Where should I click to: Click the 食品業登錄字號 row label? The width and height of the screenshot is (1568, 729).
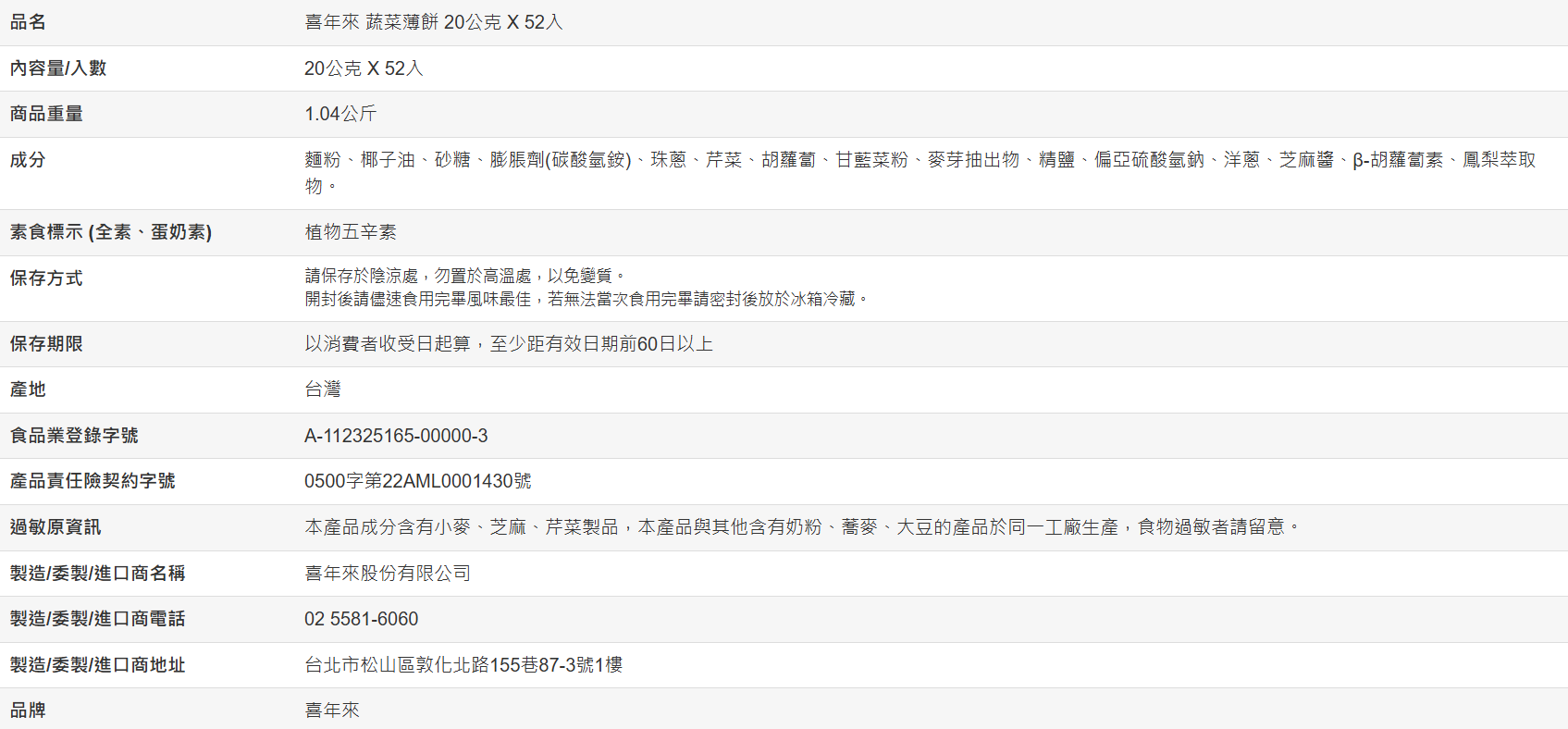(x=74, y=436)
